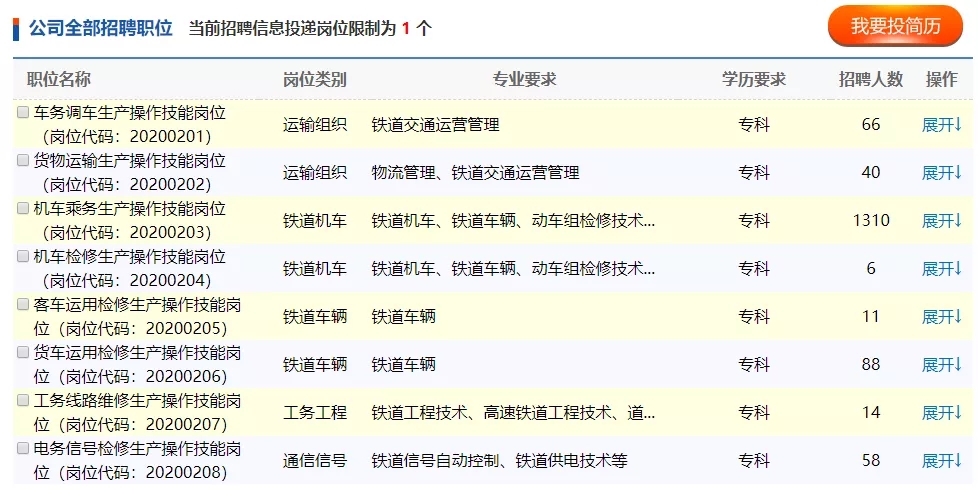Click the 公司全部招聘职位 section title
The image size is (978, 493).
coord(100,28)
